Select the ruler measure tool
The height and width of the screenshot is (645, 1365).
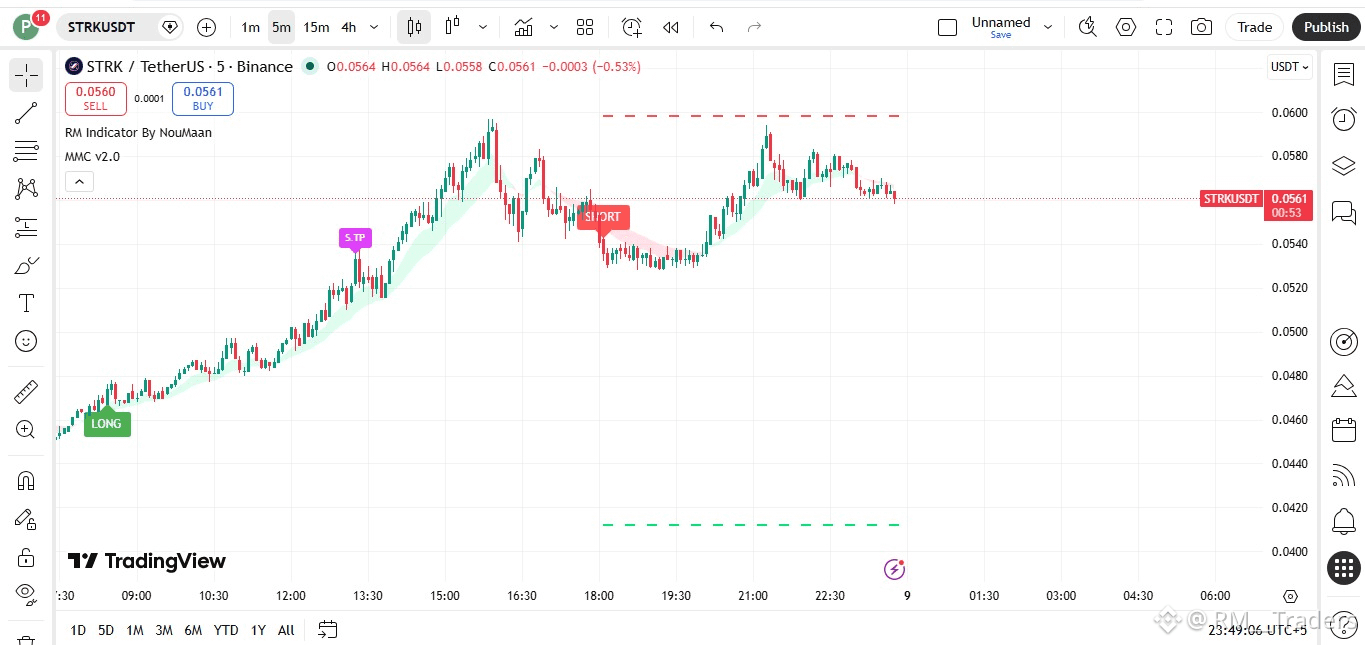[x=26, y=391]
